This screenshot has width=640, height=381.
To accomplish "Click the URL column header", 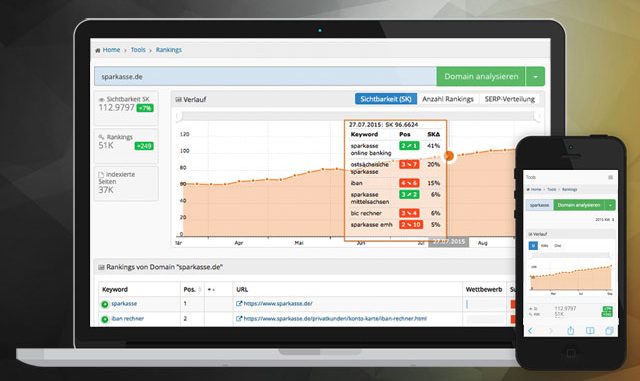I will tap(242, 289).
